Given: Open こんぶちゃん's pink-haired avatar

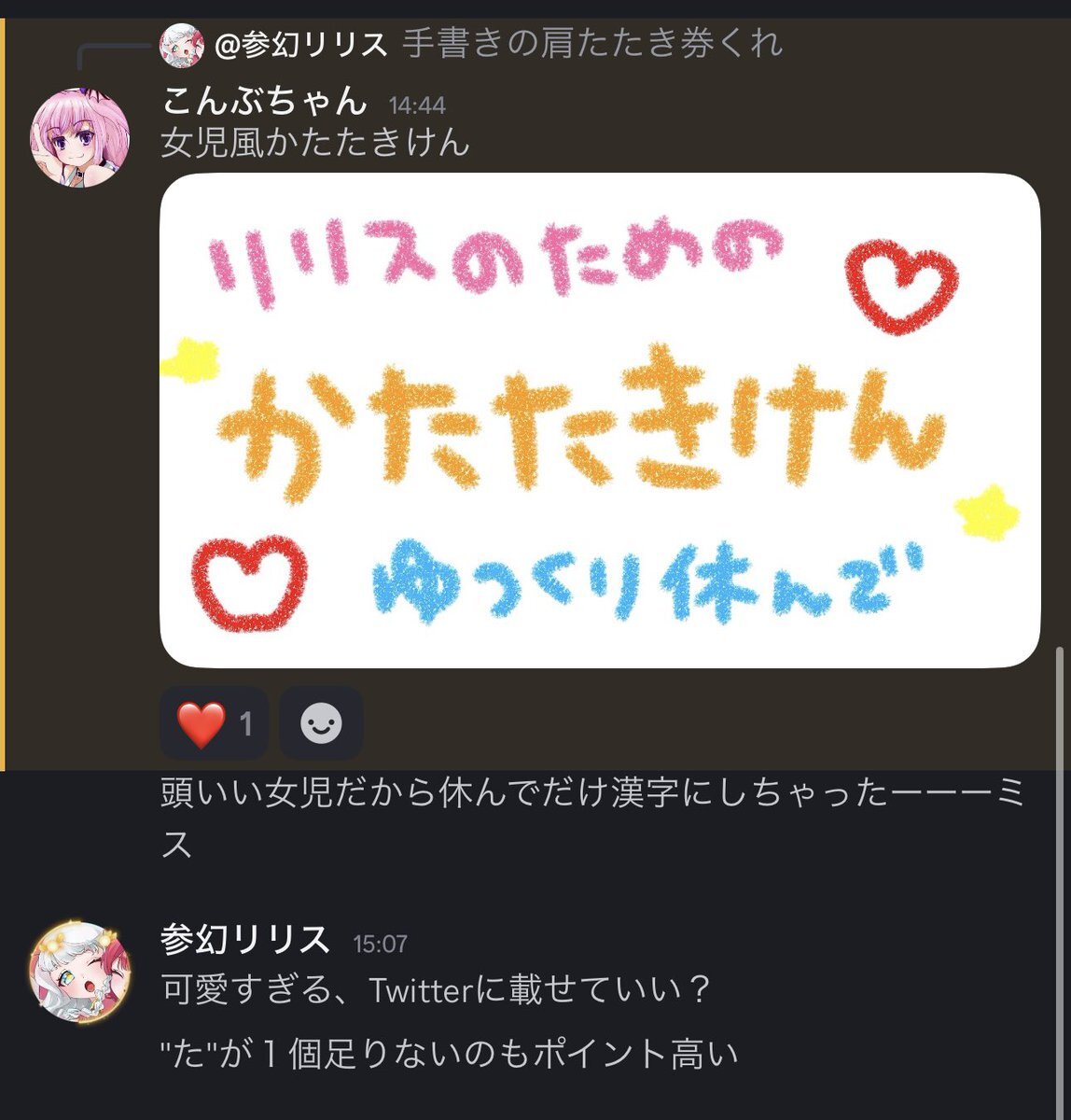Looking at the screenshot, I should pyautogui.click(x=80, y=137).
